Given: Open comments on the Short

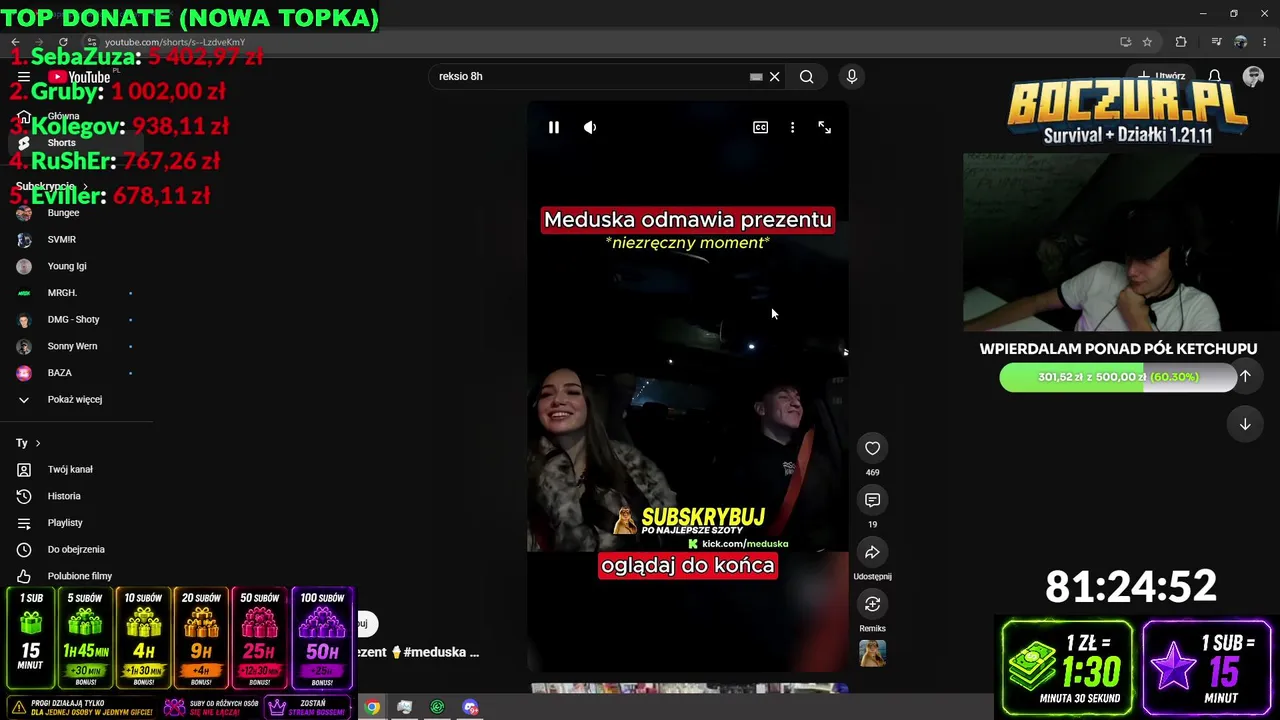Looking at the screenshot, I should tap(872, 500).
